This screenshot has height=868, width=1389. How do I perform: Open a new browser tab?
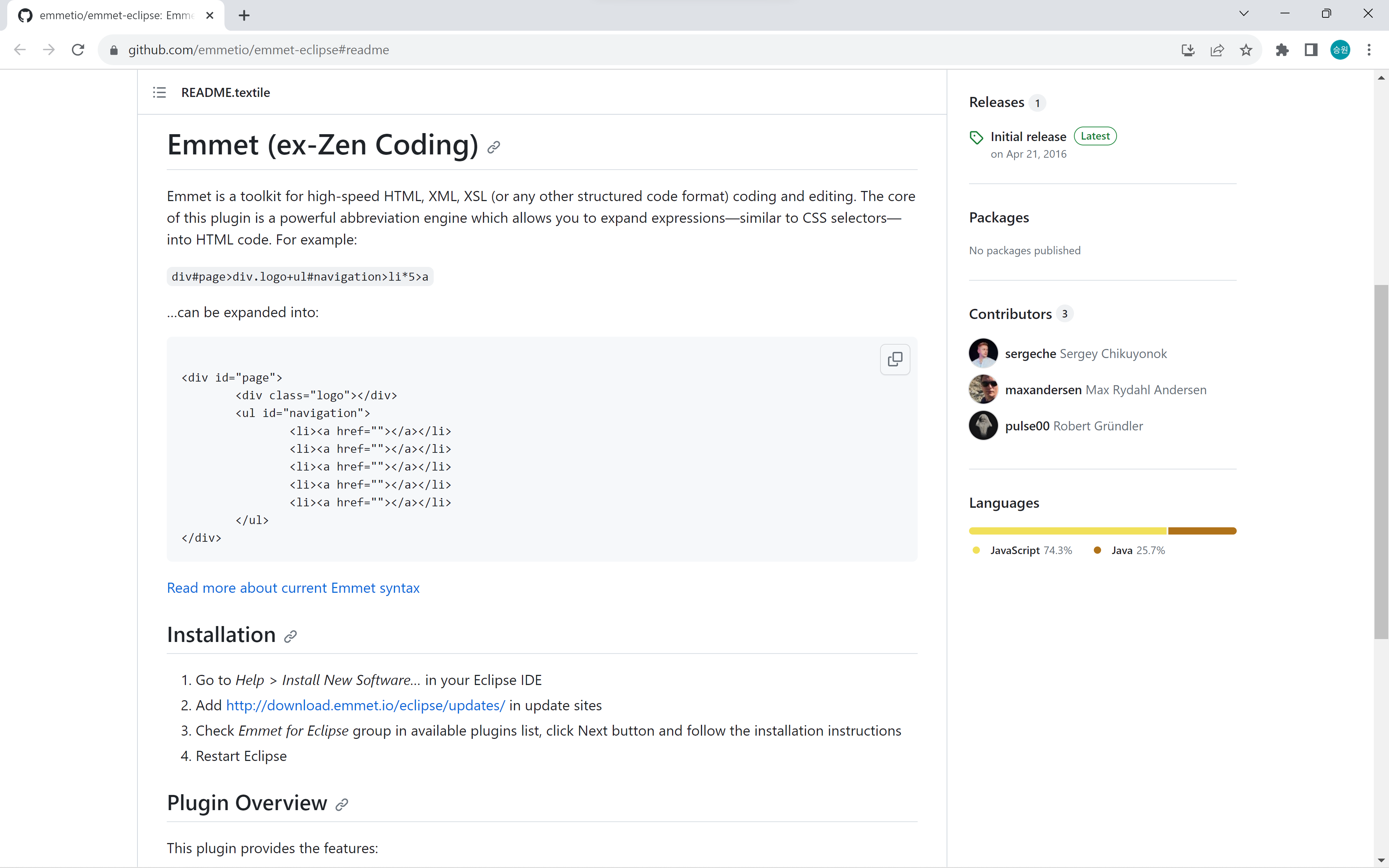coord(244,16)
